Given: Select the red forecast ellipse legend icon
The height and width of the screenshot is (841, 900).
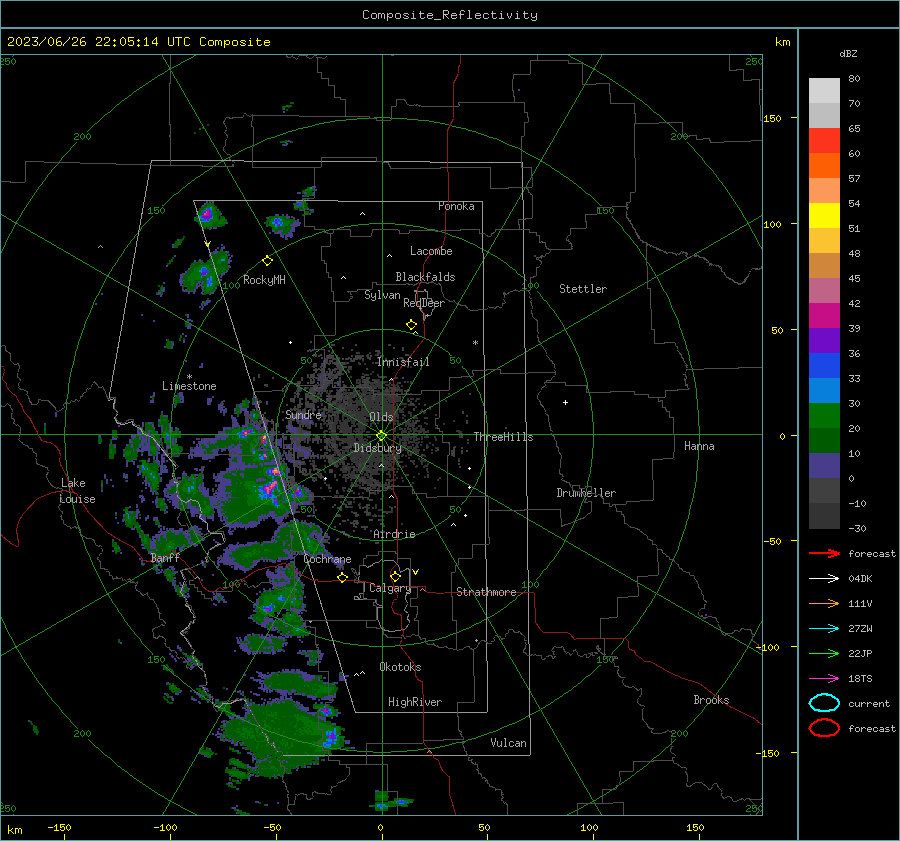Looking at the screenshot, I should 824,728.
